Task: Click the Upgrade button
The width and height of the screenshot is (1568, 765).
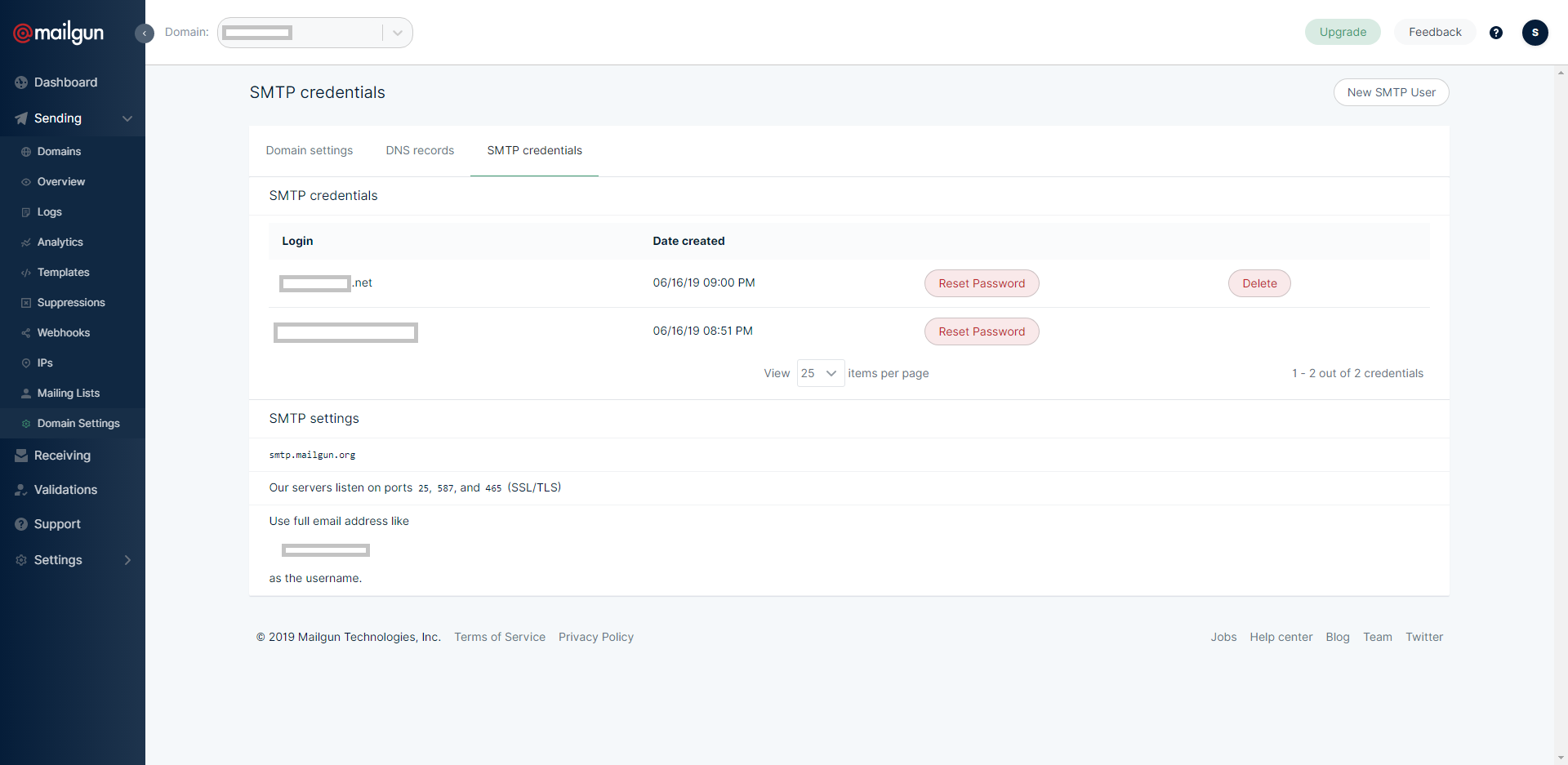Action: (1343, 32)
